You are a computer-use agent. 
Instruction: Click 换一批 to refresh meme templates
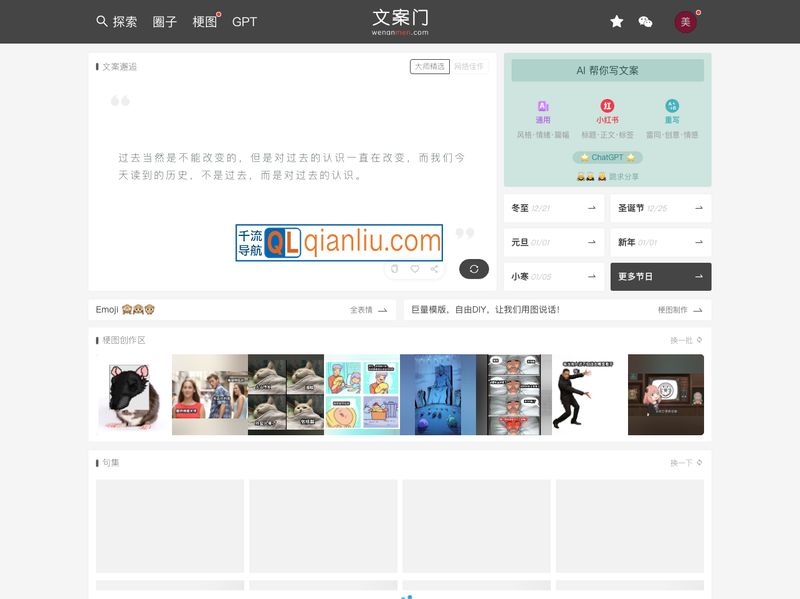[686, 341]
